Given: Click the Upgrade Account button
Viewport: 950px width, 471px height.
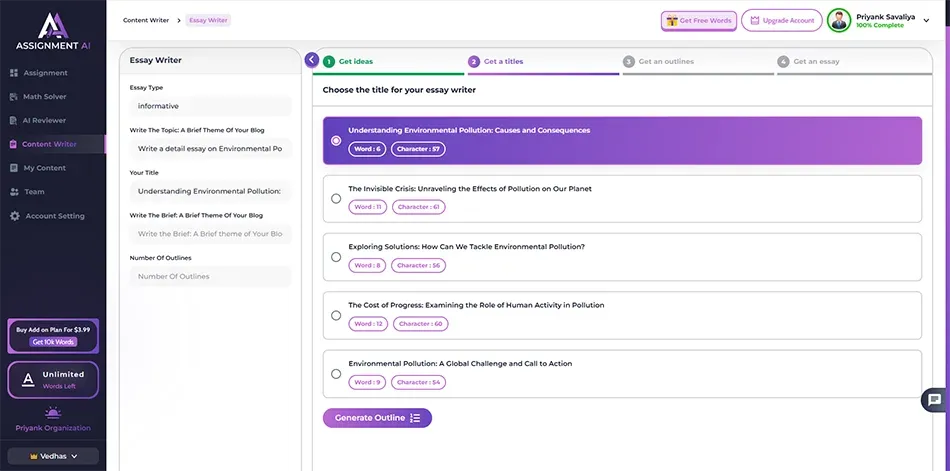Looking at the screenshot, I should (x=781, y=20).
